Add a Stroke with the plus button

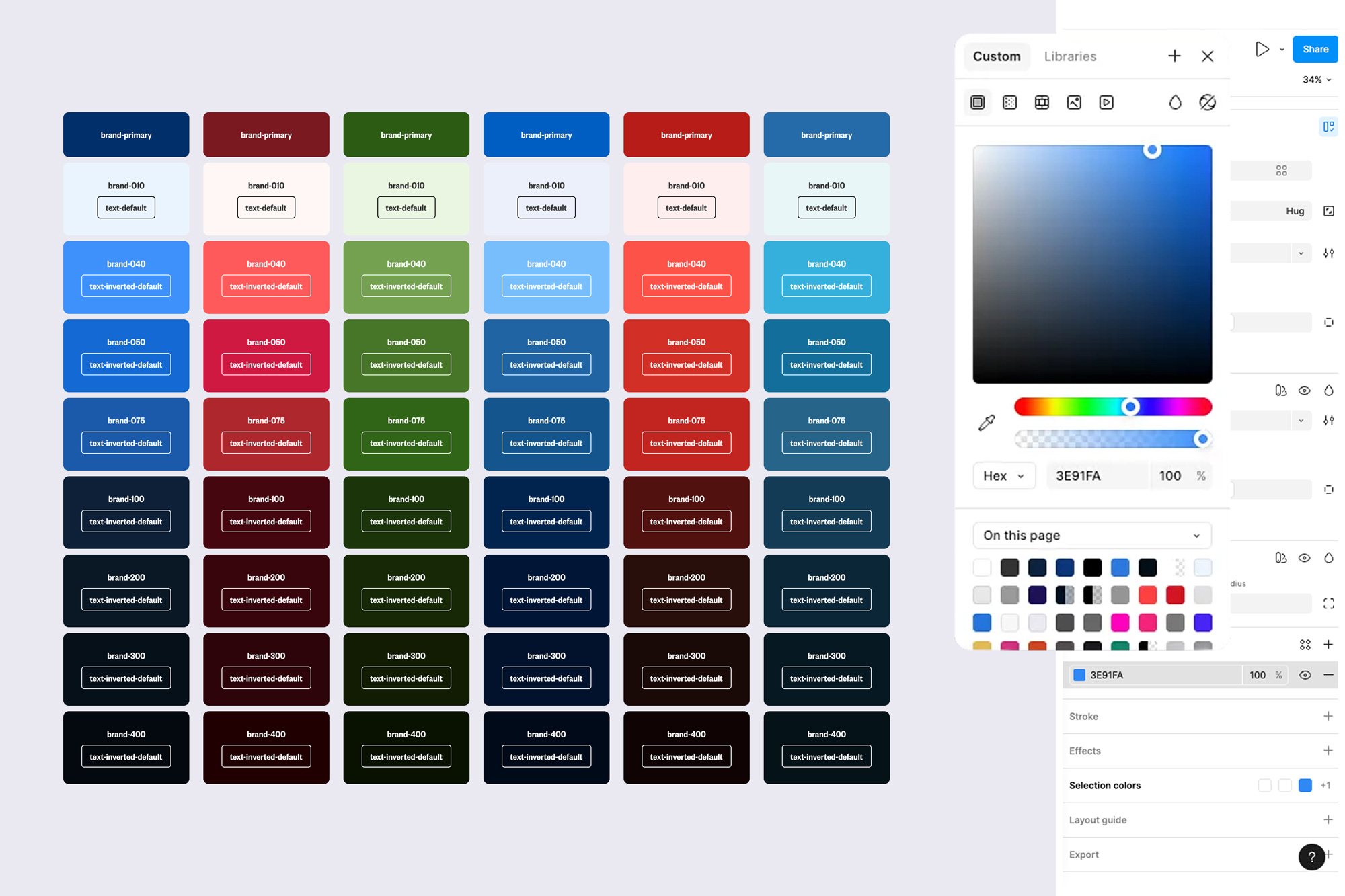tap(1328, 716)
